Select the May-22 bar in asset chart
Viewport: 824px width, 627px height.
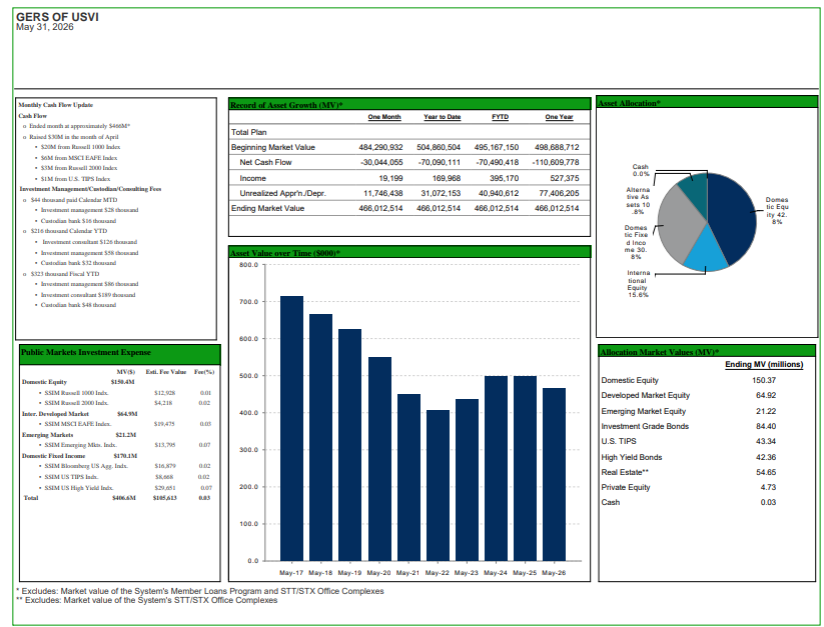pos(438,486)
